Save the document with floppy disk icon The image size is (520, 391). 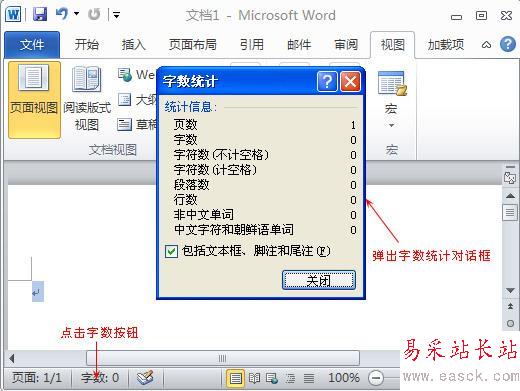pyautogui.click(x=40, y=15)
